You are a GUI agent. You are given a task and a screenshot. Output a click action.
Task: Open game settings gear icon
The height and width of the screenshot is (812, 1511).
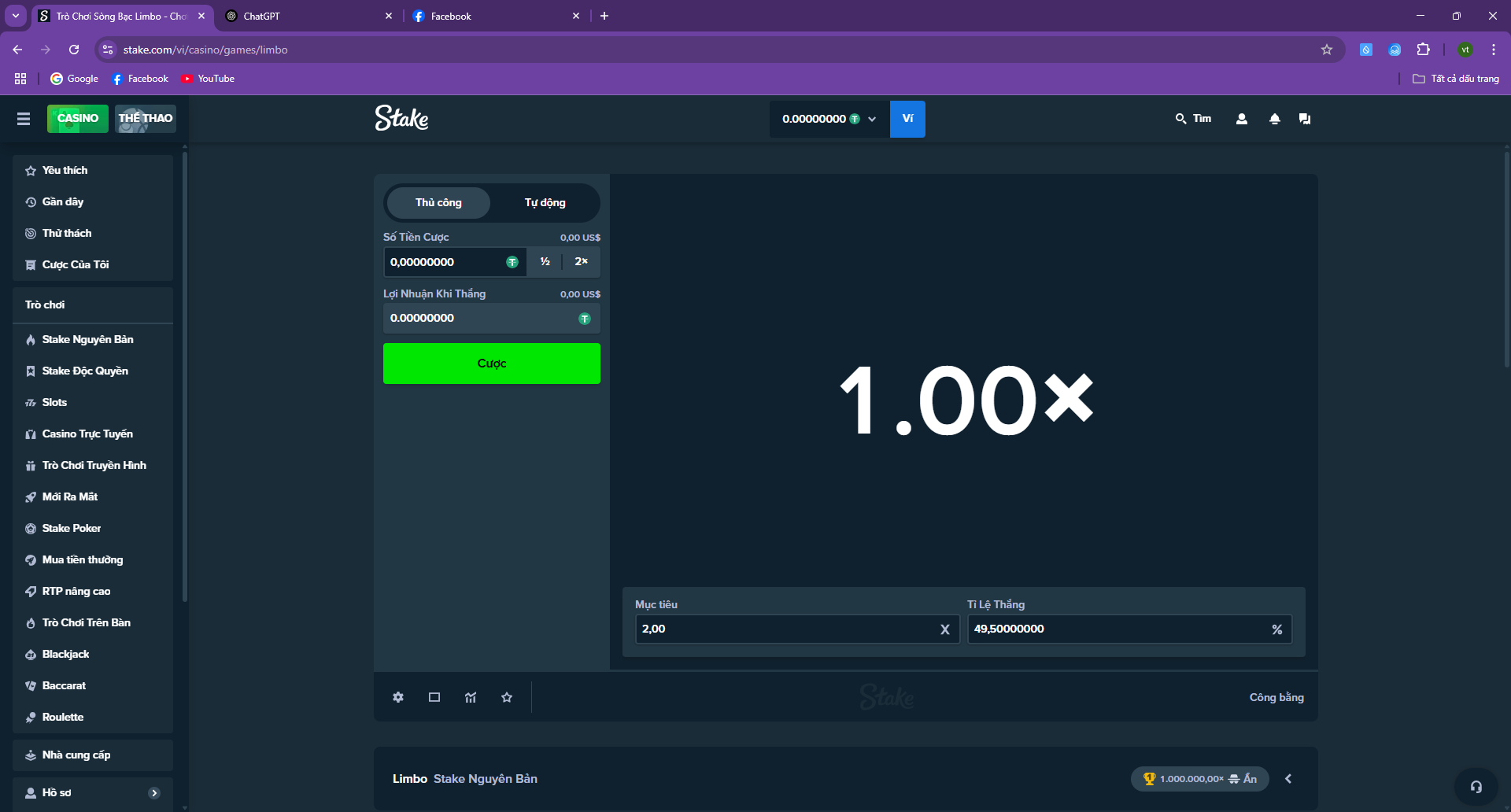point(398,697)
